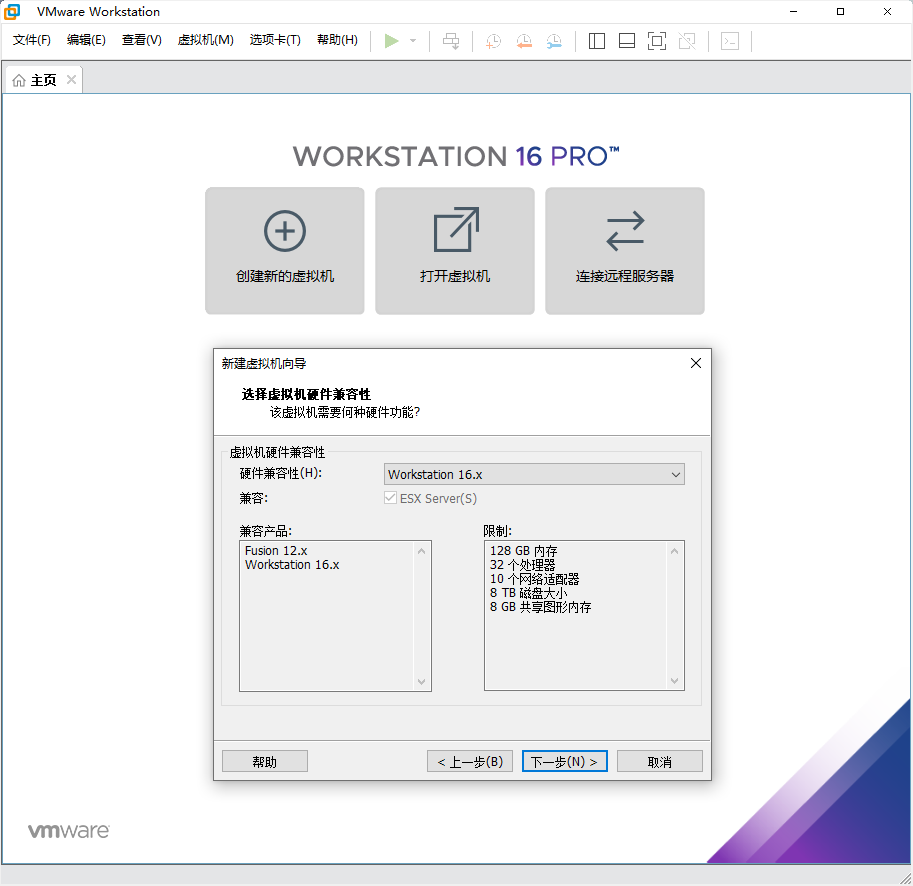Click the 打开虚拟机 open icon
The width and height of the screenshot is (913, 886).
pyautogui.click(x=456, y=229)
